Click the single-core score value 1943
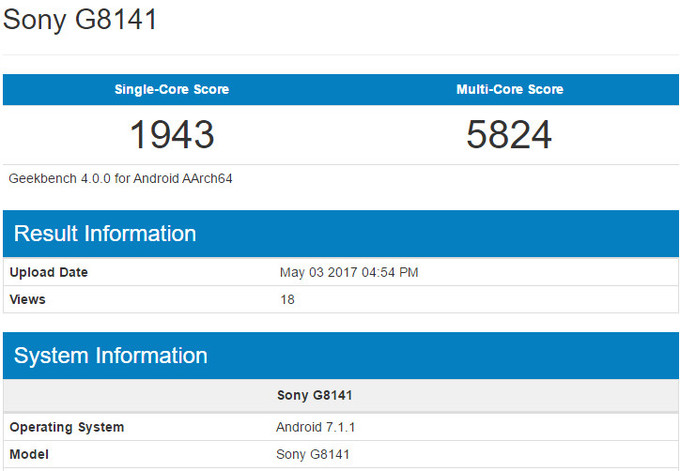 171,134
